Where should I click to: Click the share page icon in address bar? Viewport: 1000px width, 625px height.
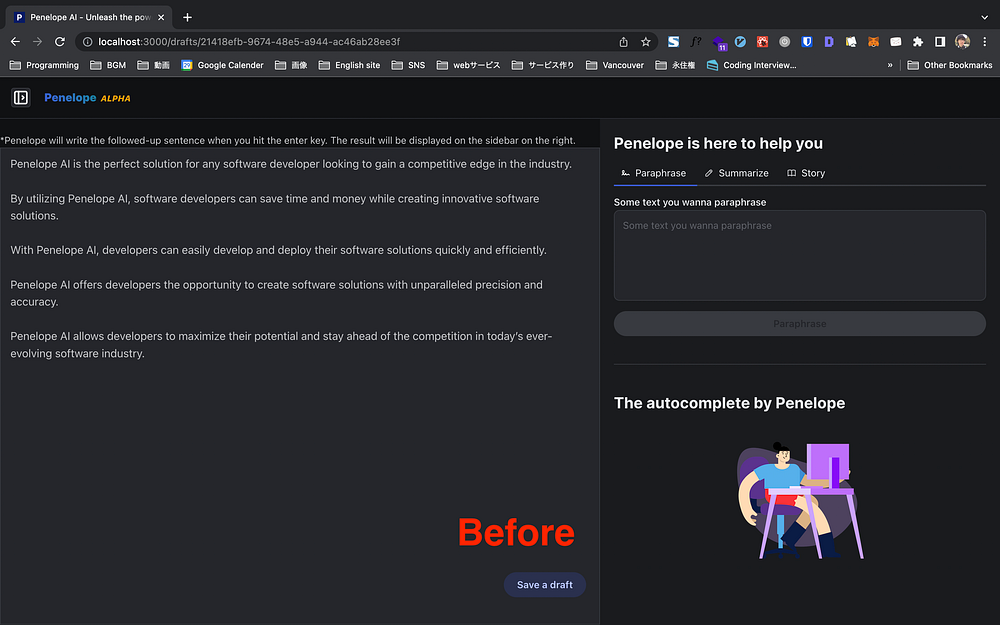coord(624,41)
